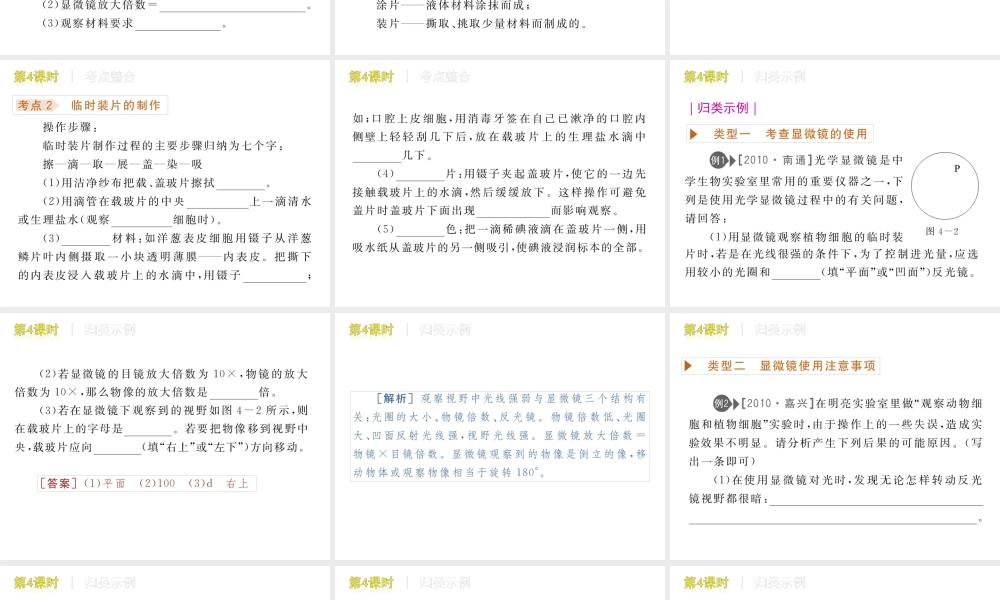Click the orange triangle before 类型一
Image resolution: width=1000 pixels, height=600 pixels.
click(694, 134)
